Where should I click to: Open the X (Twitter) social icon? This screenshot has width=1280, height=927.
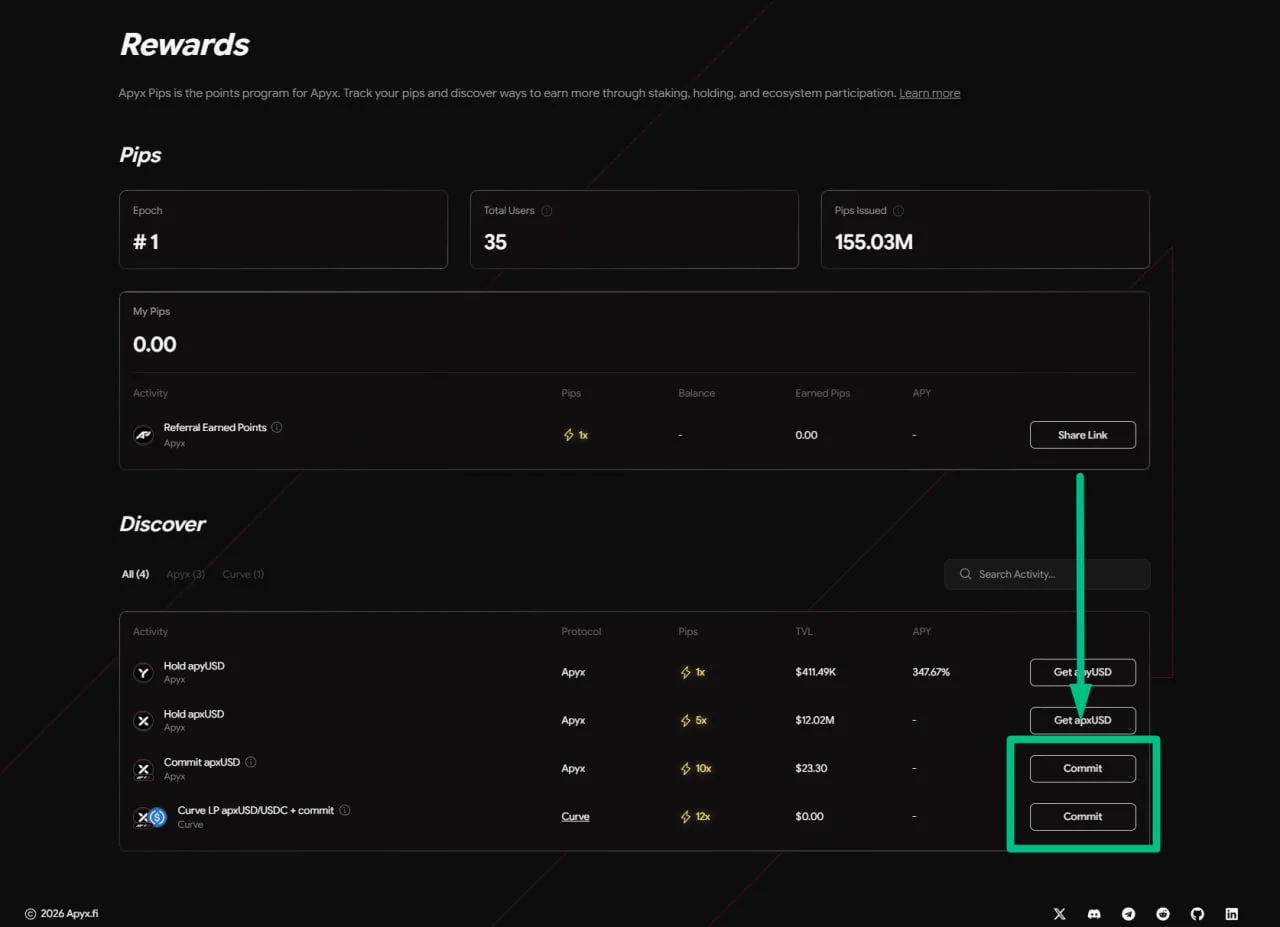click(x=1060, y=914)
